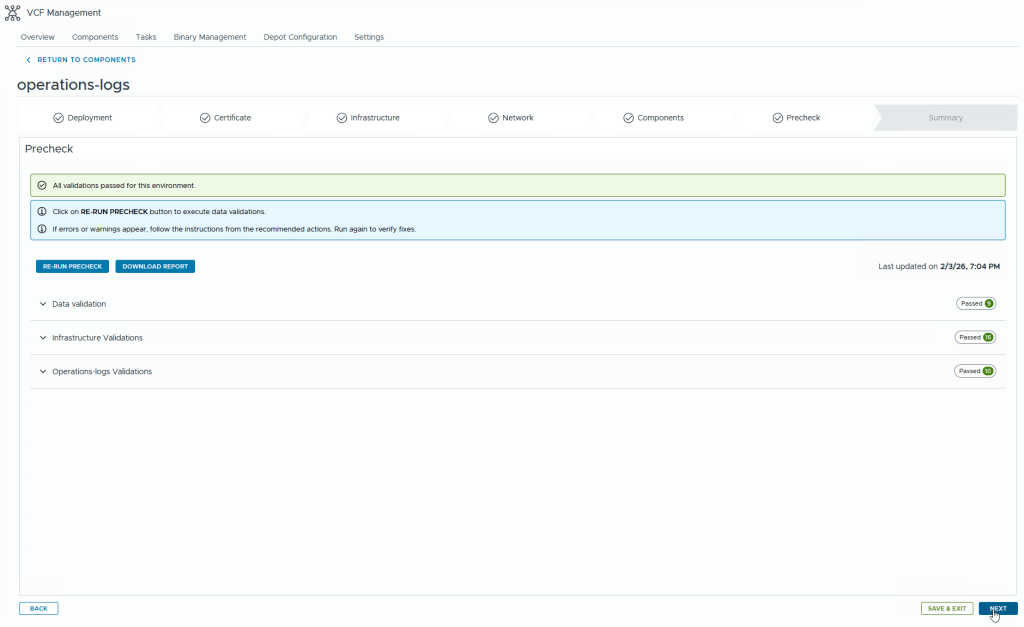Click the Infrastructure step checkmark icon

(x=341, y=118)
